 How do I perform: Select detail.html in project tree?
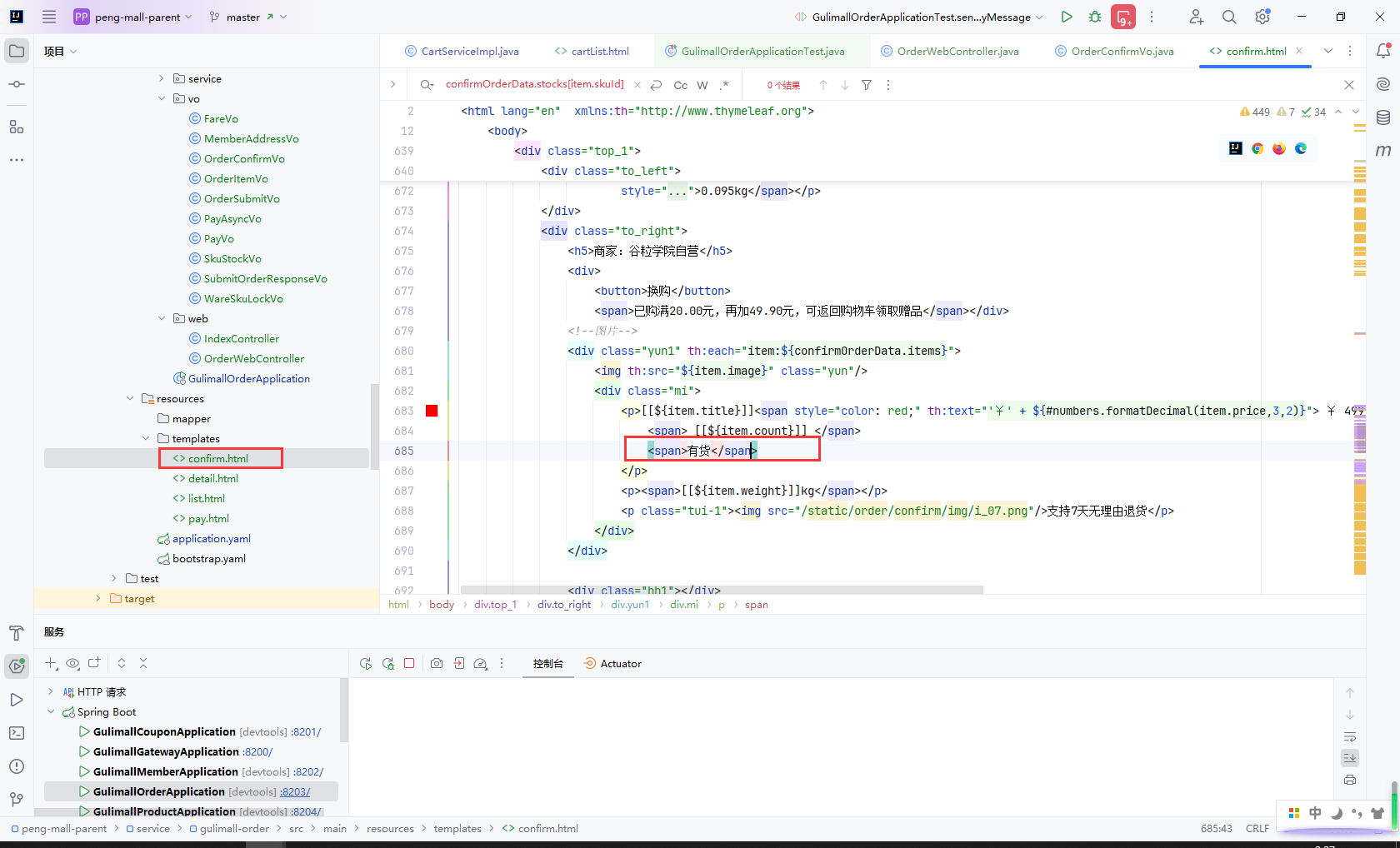213,478
